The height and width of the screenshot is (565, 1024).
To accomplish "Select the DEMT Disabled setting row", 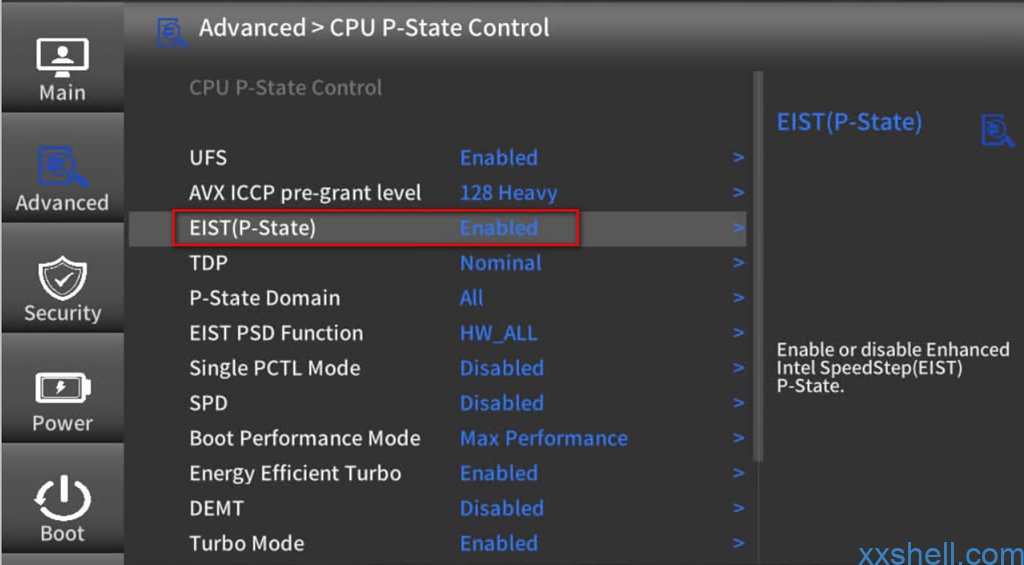I will point(438,508).
